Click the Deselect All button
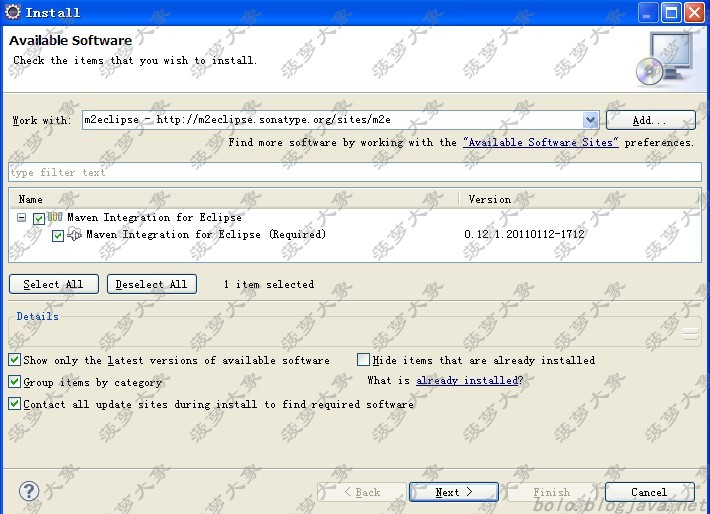710x514 pixels. tap(152, 284)
